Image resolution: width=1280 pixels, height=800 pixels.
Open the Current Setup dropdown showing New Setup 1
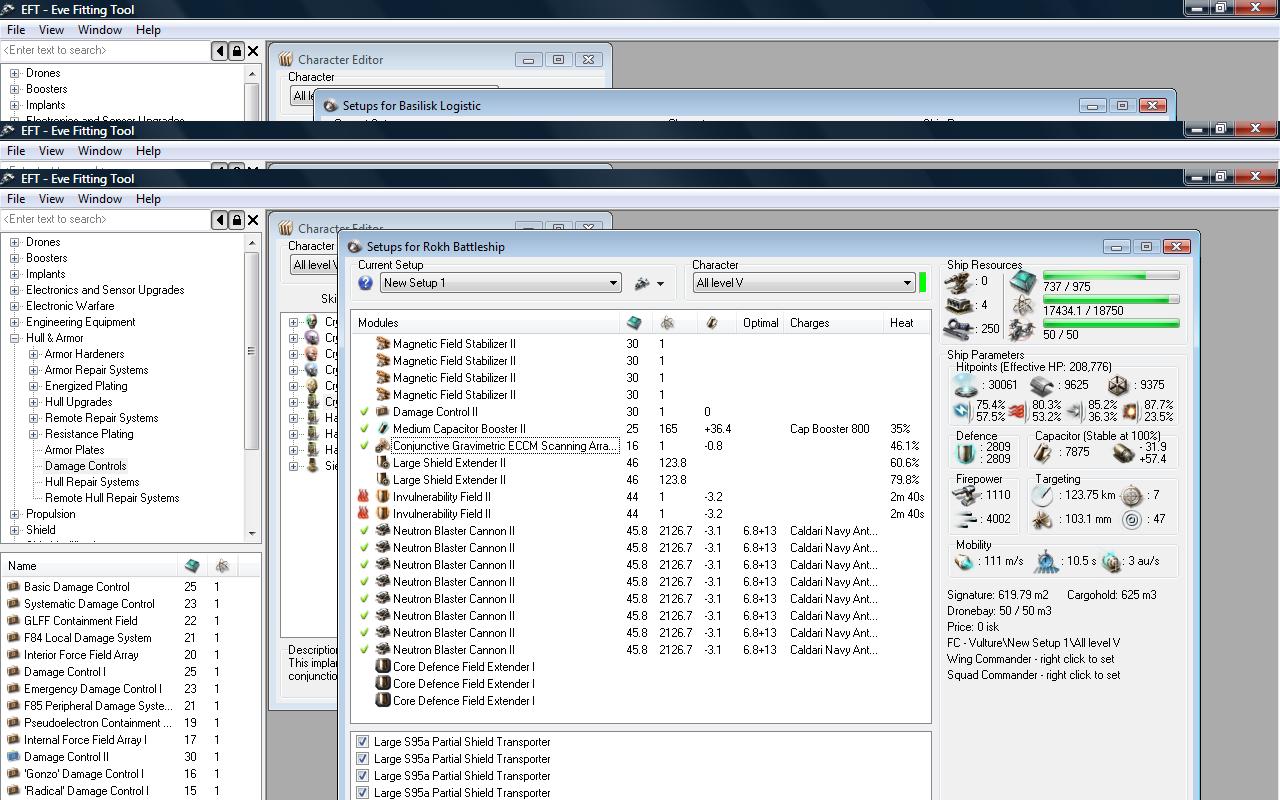[x=501, y=283]
